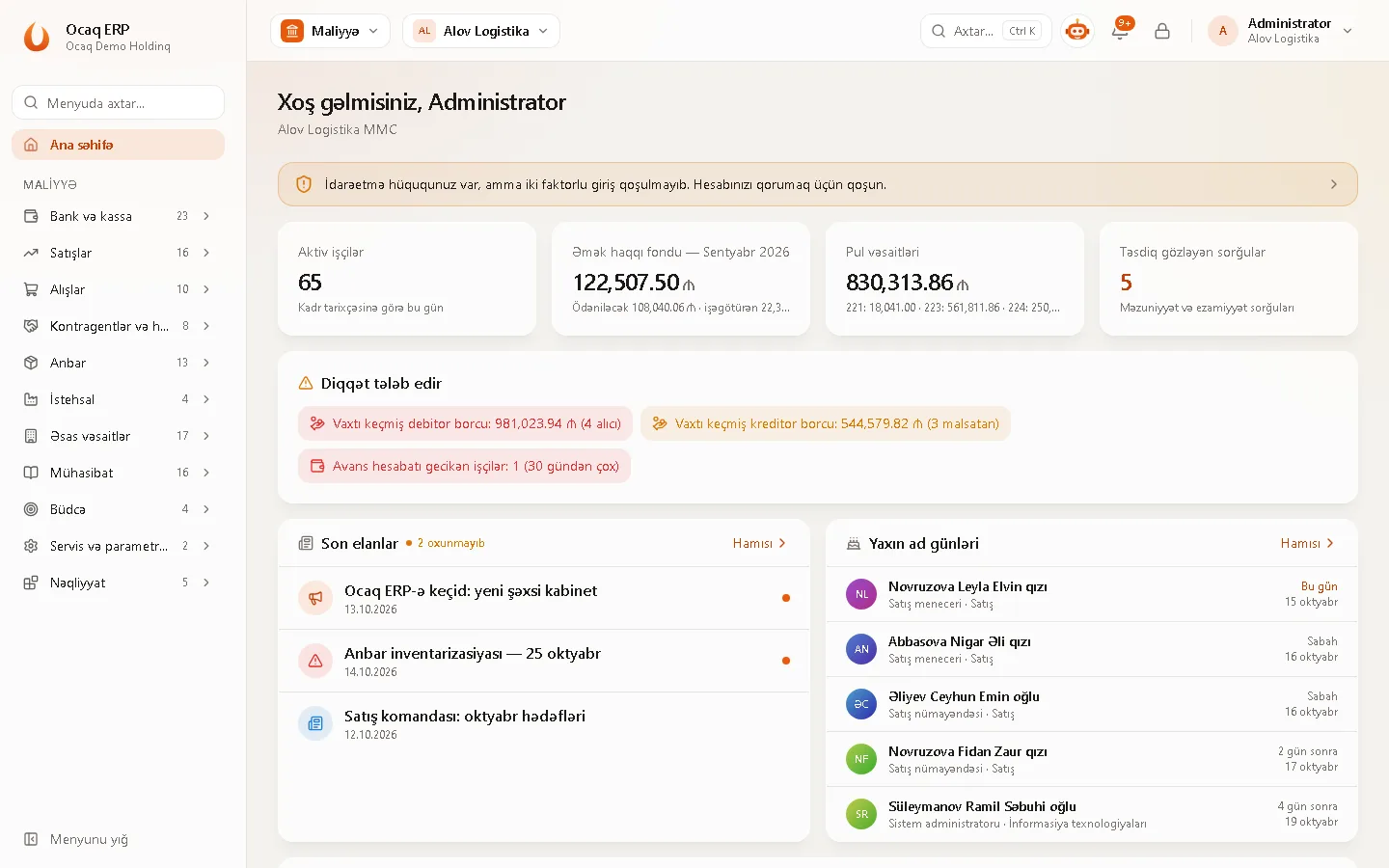The width and height of the screenshot is (1389, 868).
Task: Open Kontragentlər menu item
Action: (x=118, y=326)
